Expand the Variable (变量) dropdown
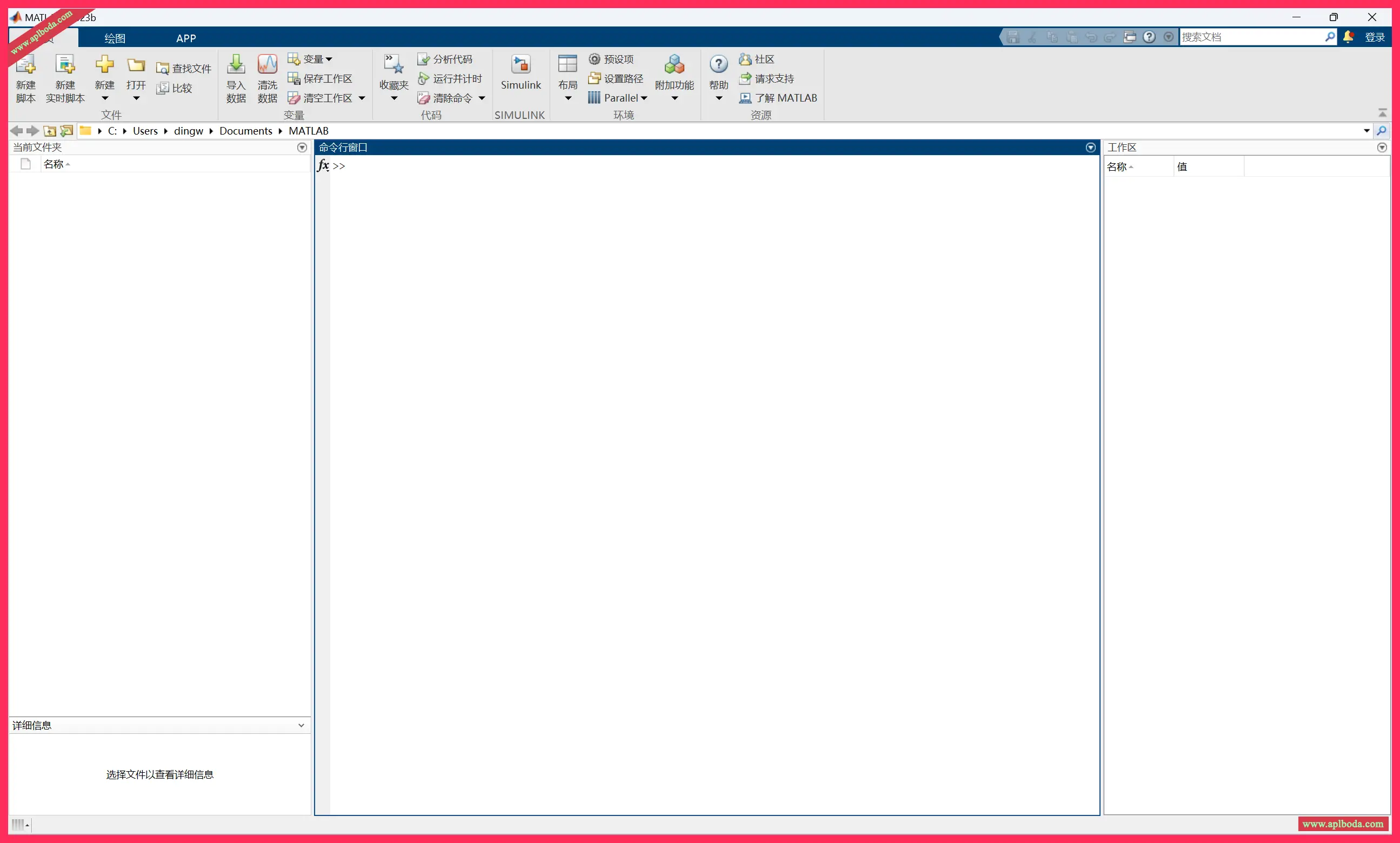Viewport: 1400px width, 843px height. pos(329,59)
